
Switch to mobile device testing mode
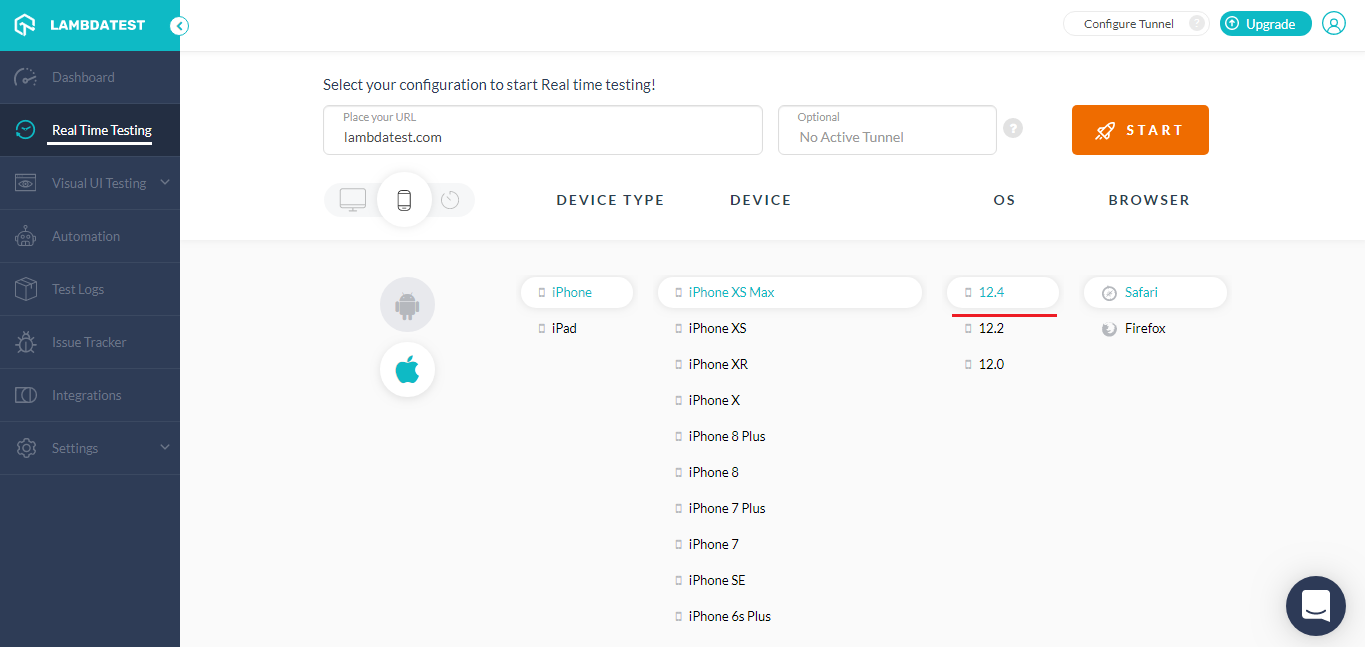(404, 200)
